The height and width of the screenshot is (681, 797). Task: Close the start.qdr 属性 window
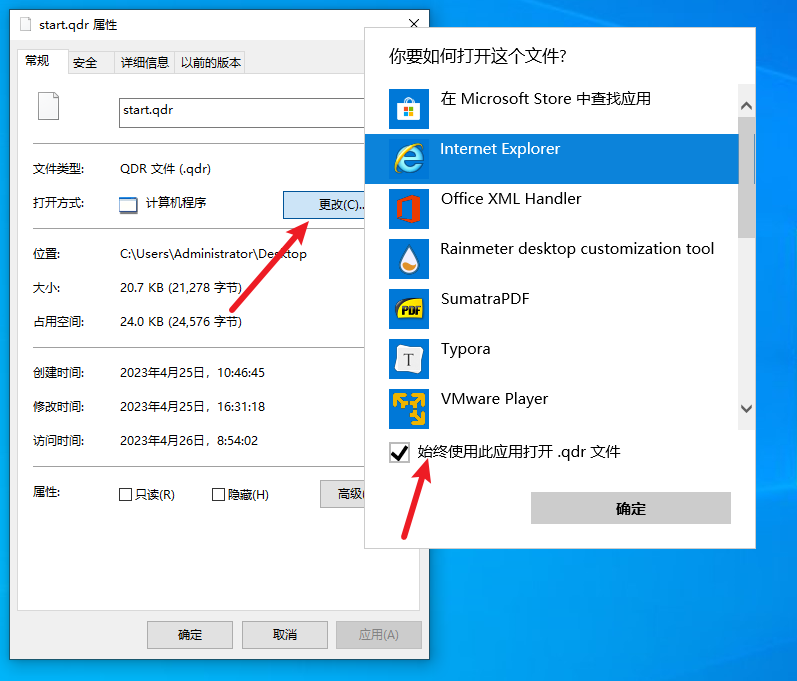click(414, 23)
